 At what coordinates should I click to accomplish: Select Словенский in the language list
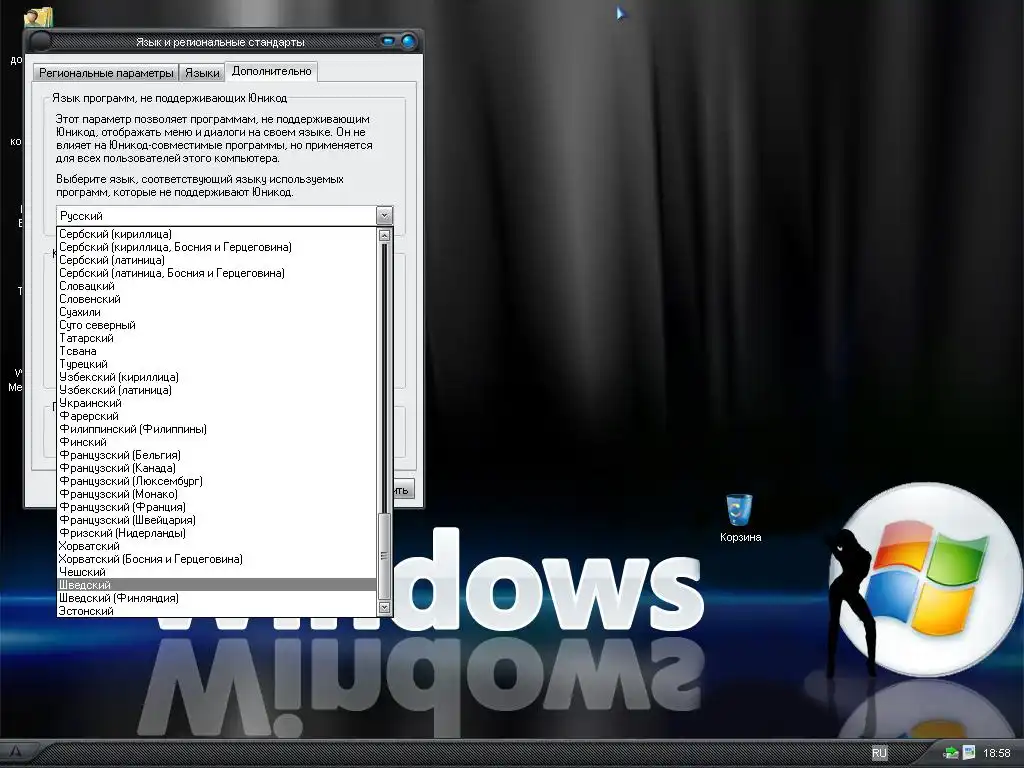coord(216,299)
